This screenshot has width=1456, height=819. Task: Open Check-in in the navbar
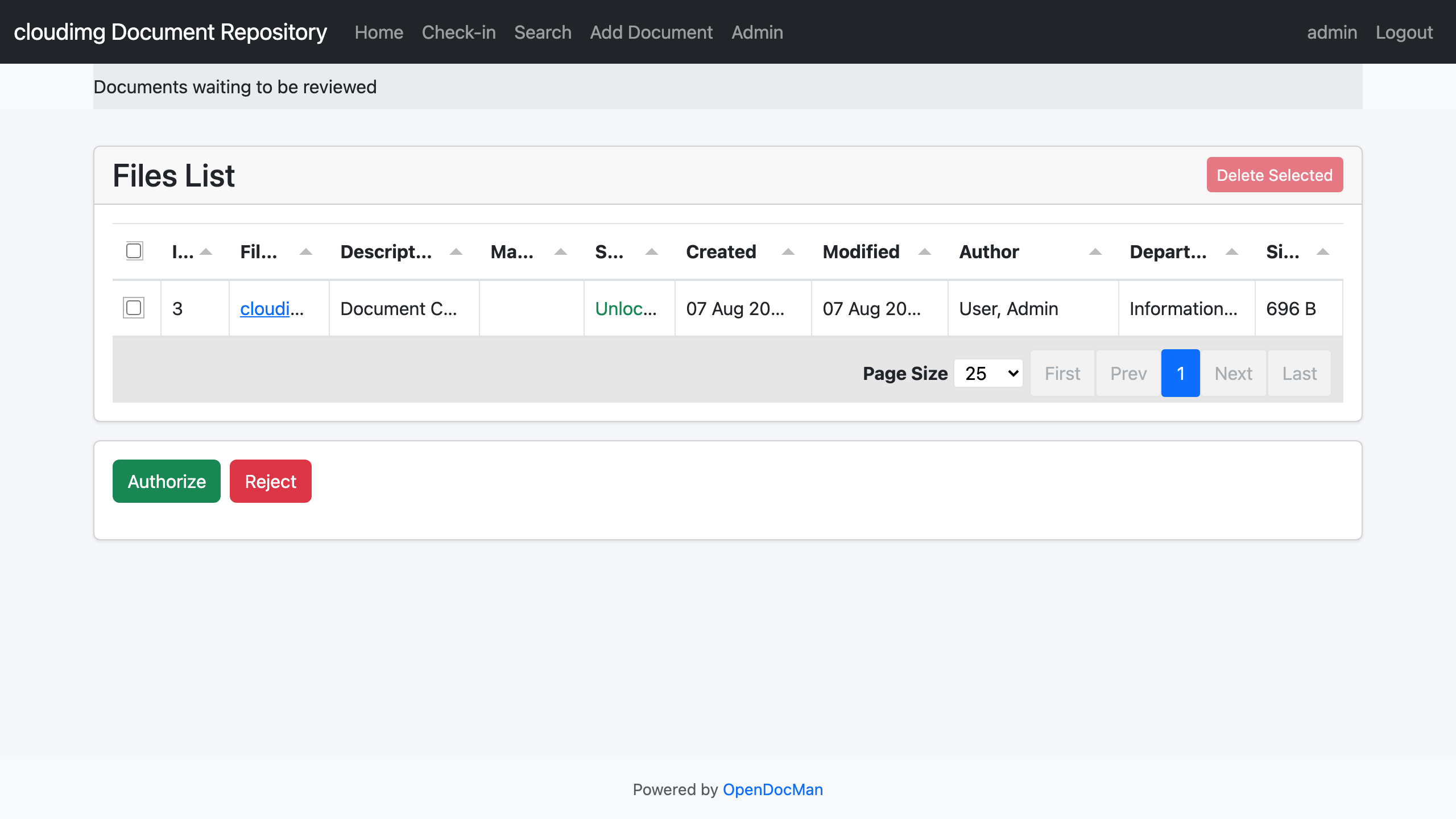458,32
